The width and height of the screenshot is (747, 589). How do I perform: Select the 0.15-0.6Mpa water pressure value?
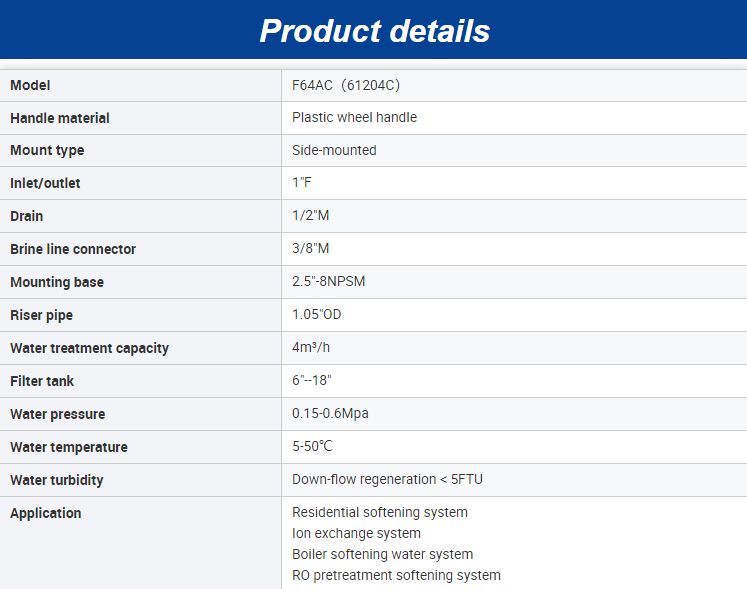pyautogui.click(x=331, y=414)
